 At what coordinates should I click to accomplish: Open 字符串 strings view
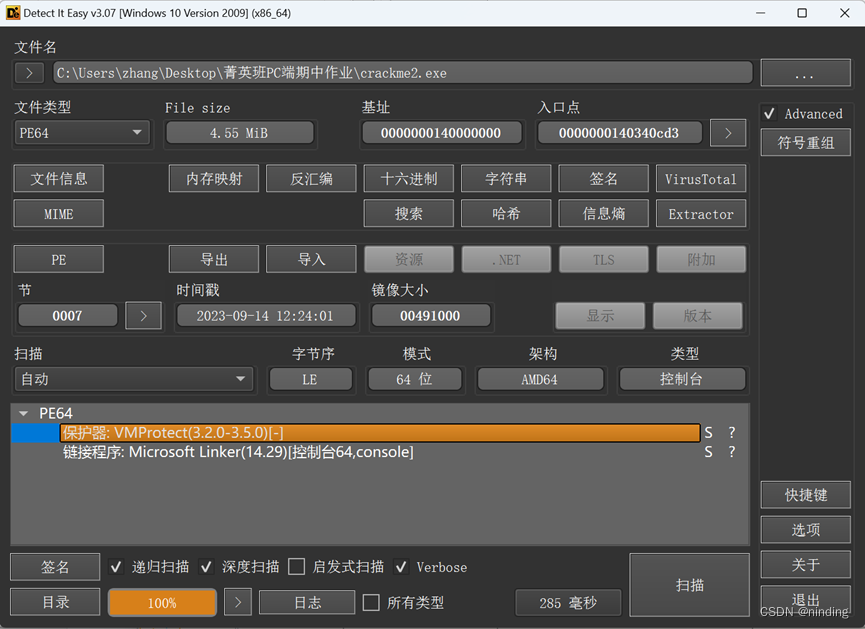(506, 178)
